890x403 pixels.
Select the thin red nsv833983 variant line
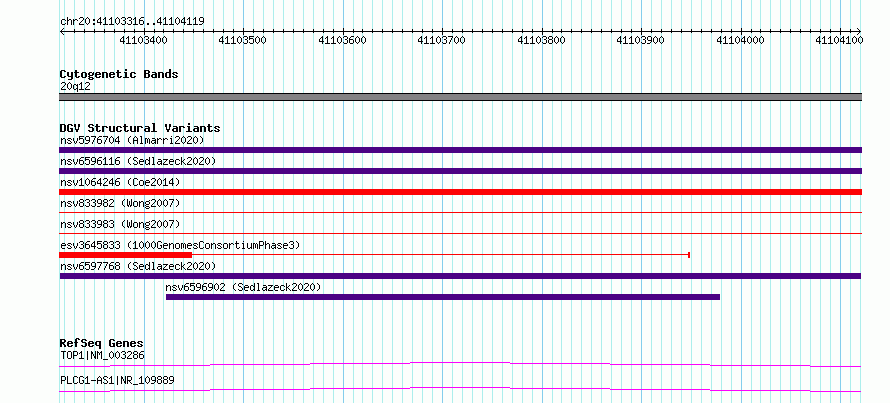pyautogui.click(x=460, y=233)
